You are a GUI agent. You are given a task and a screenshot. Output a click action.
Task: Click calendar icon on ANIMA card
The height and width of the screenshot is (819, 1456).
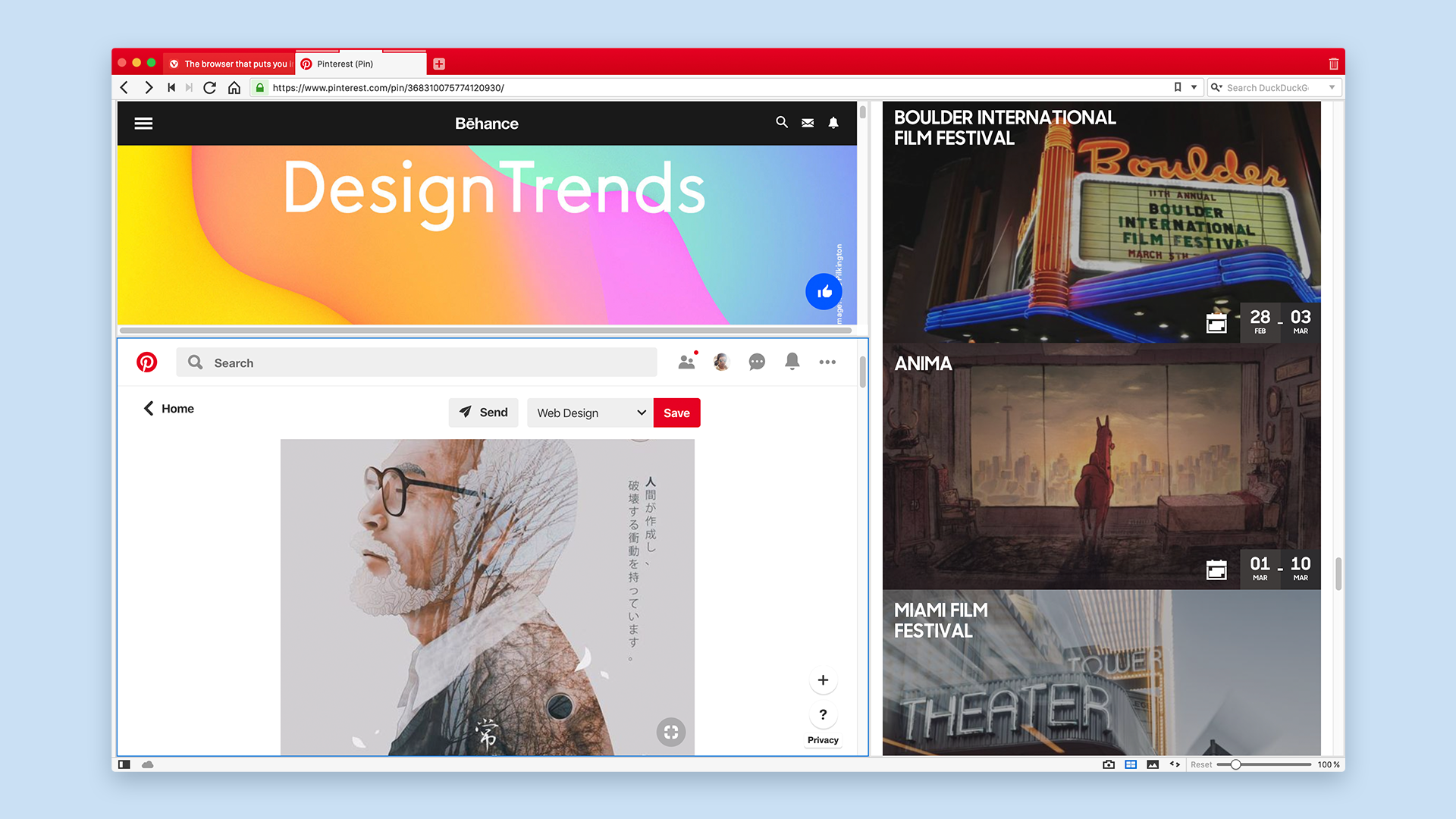click(1216, 570)
